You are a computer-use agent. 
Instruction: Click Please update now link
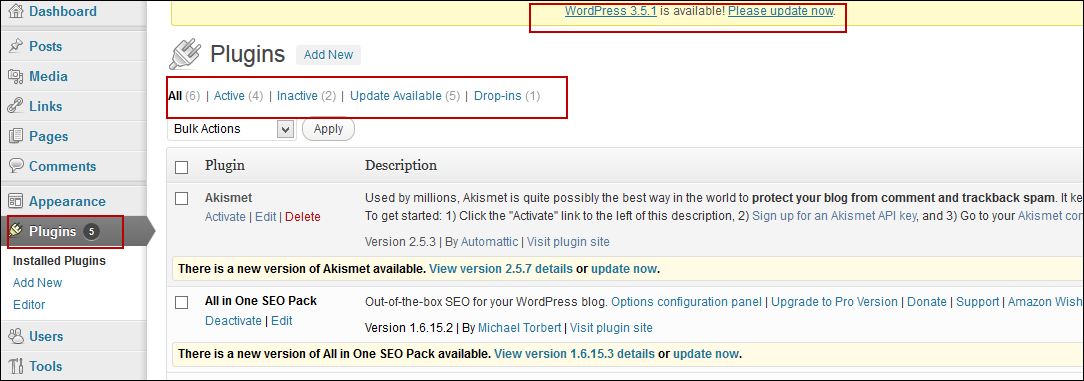click(x=781, y=11)
